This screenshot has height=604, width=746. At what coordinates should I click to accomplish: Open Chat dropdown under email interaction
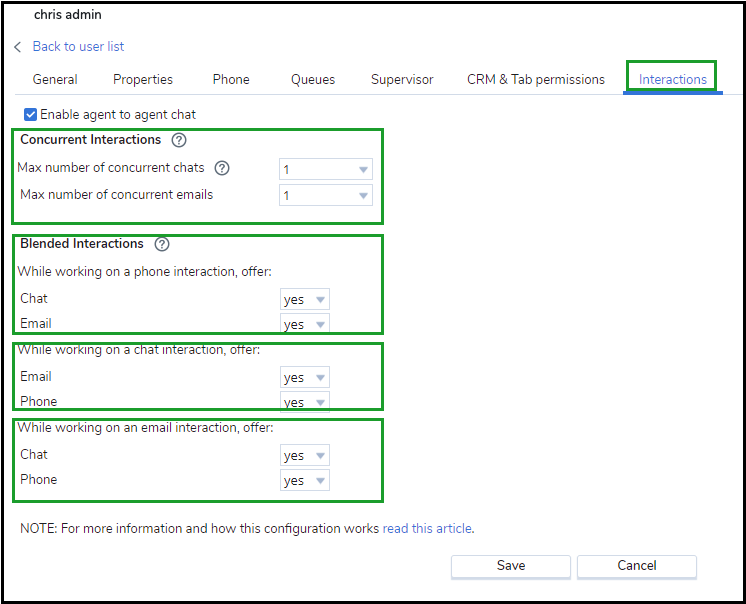pyautogui.click(x=304, y=456)
